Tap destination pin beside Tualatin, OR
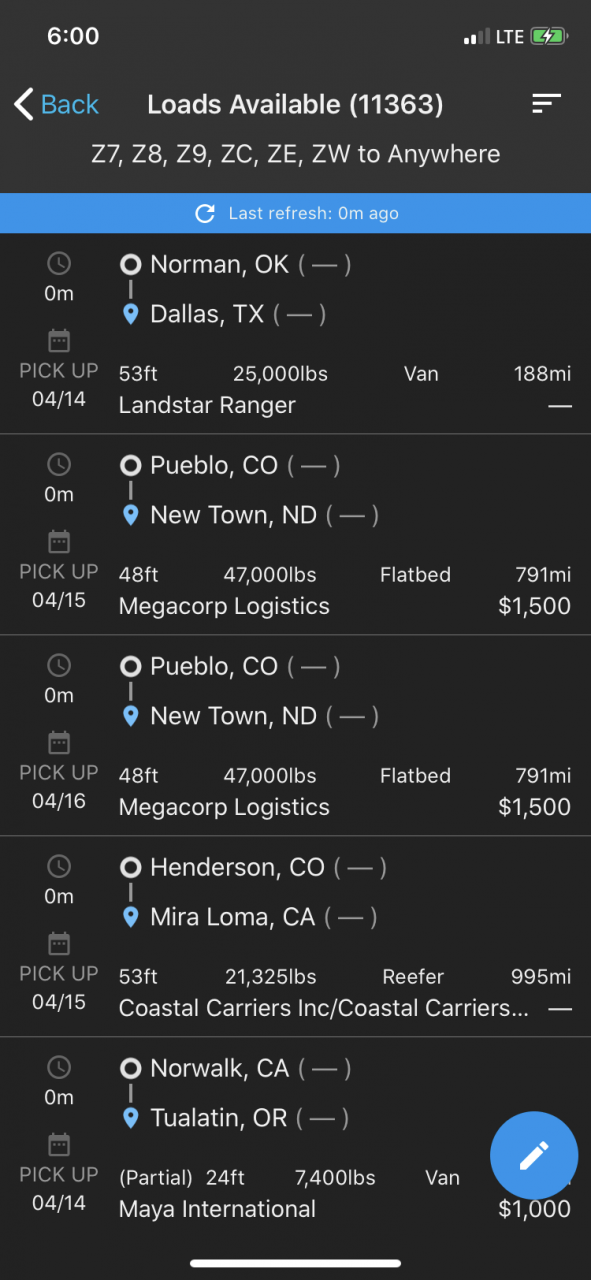Viewport: 591px width, 1280px height. click(x=130, y=1118)
